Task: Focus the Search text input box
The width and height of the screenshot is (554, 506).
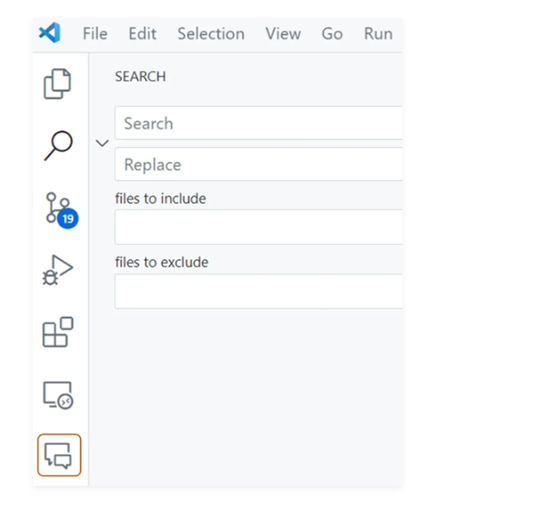Action: (x=259, y=123)
